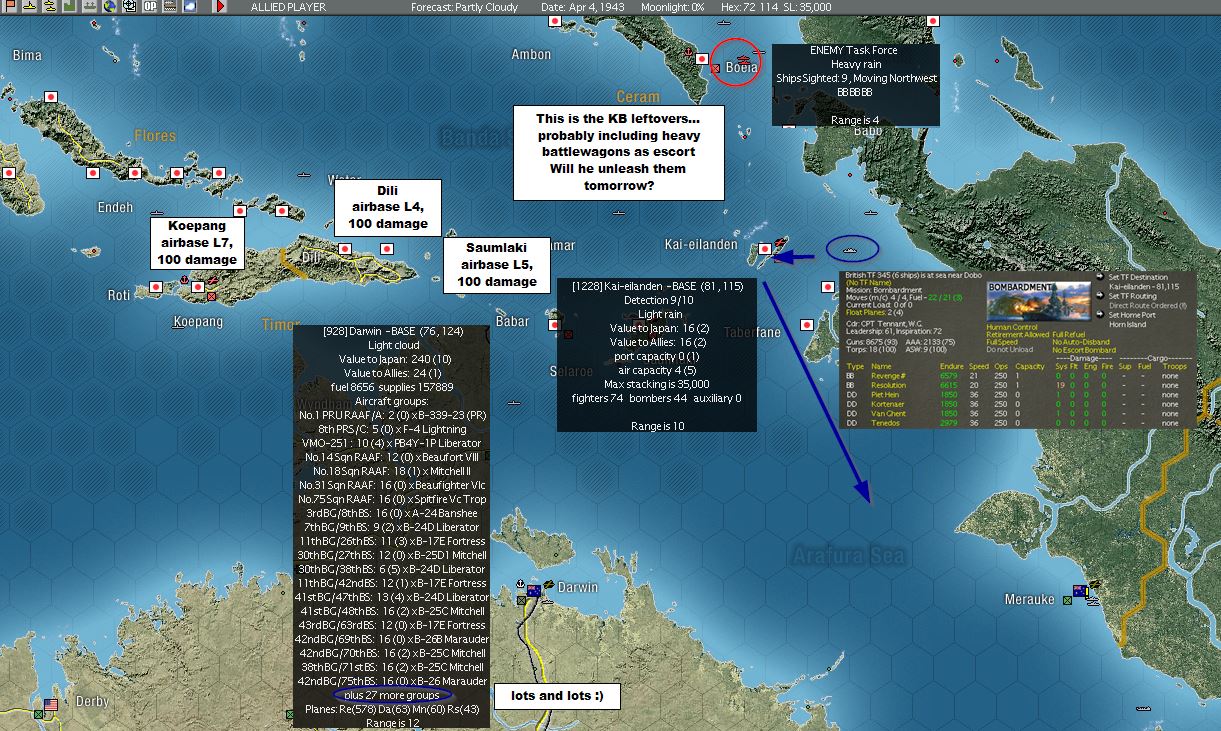Click Mission: Bombardment to change mission
The width and height of the screenshot is (1221, 731).
pos(884,290)
